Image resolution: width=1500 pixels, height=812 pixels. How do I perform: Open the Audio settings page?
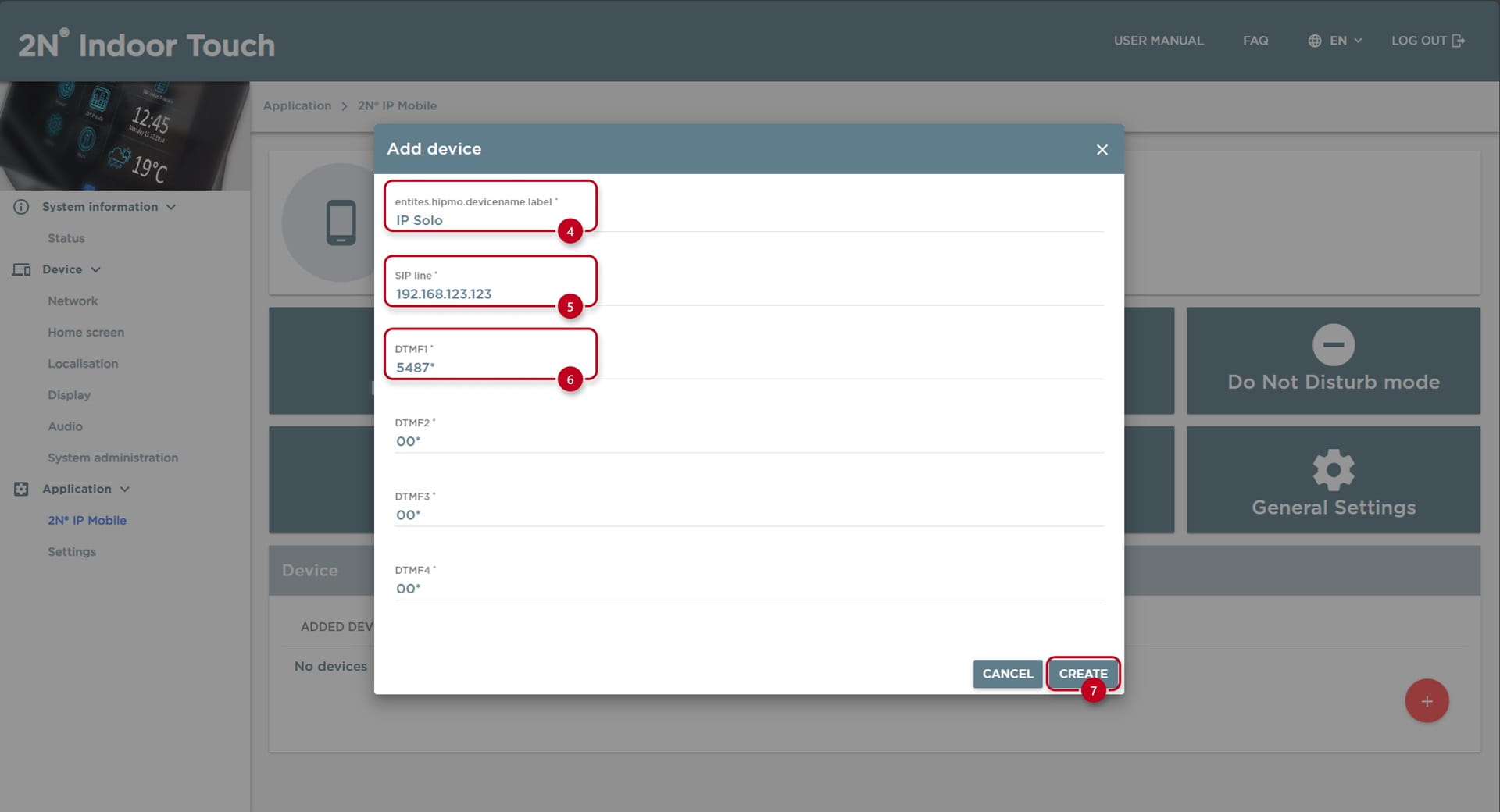click(x=65, y=426)
